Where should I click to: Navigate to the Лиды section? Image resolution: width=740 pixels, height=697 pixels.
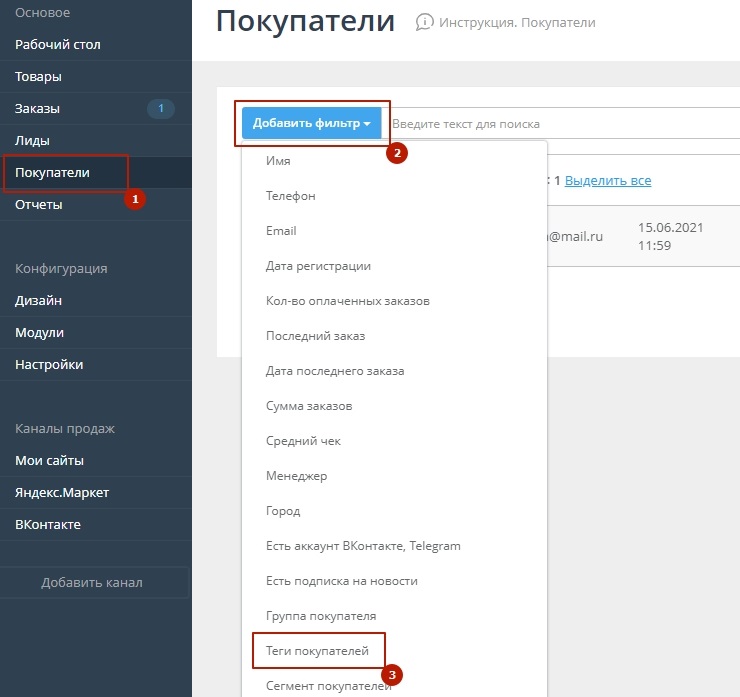[x=32, y=140]
